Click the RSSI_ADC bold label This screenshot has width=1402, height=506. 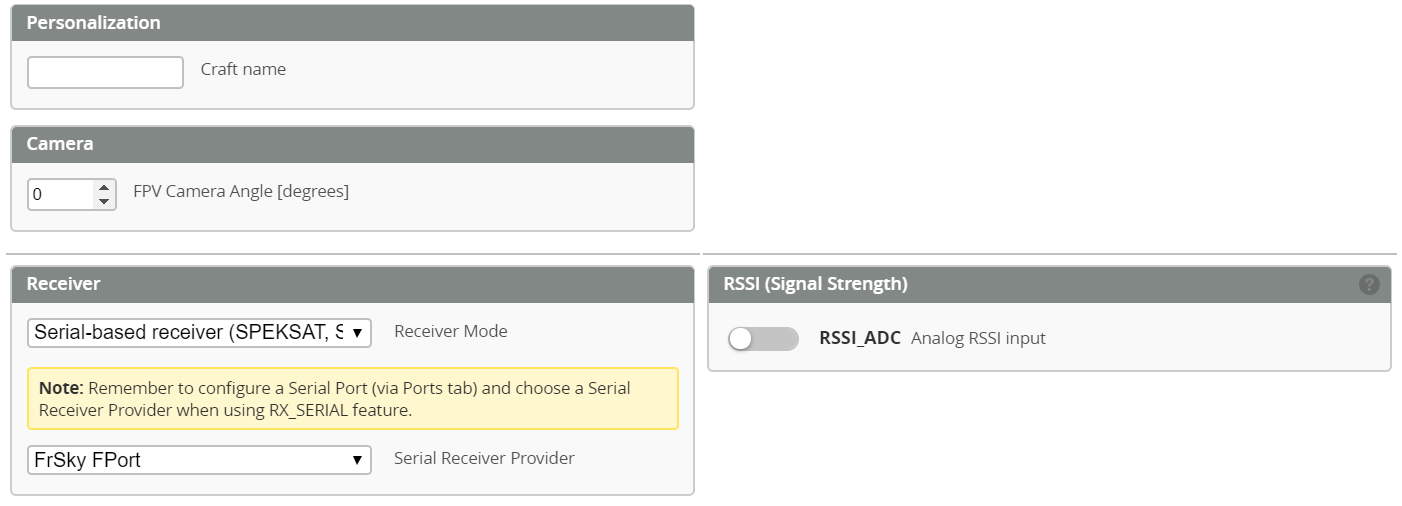tap(859, 338)
